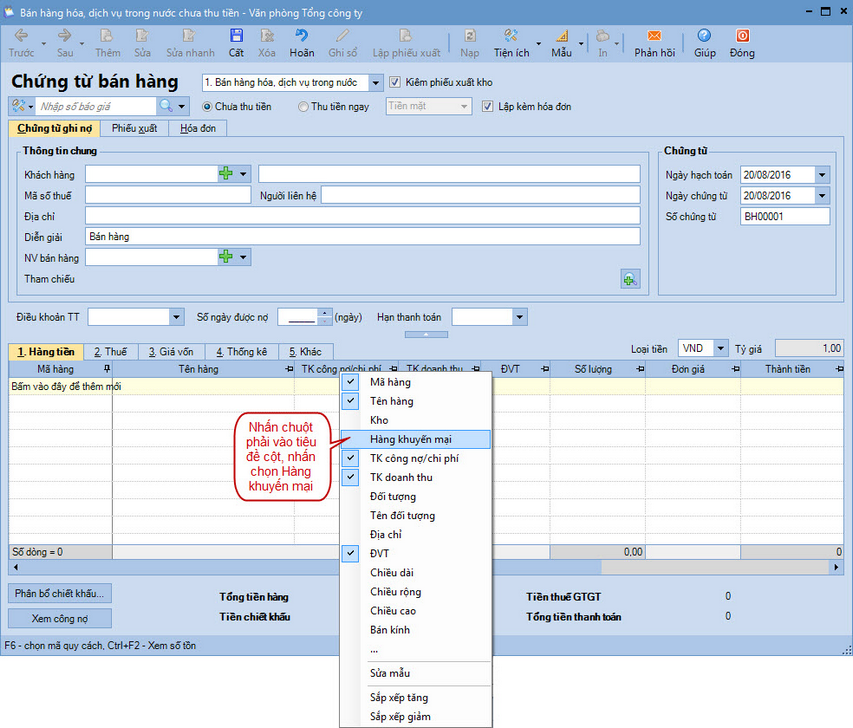Uncheck Mã hàng in column menu

(351, 382)
